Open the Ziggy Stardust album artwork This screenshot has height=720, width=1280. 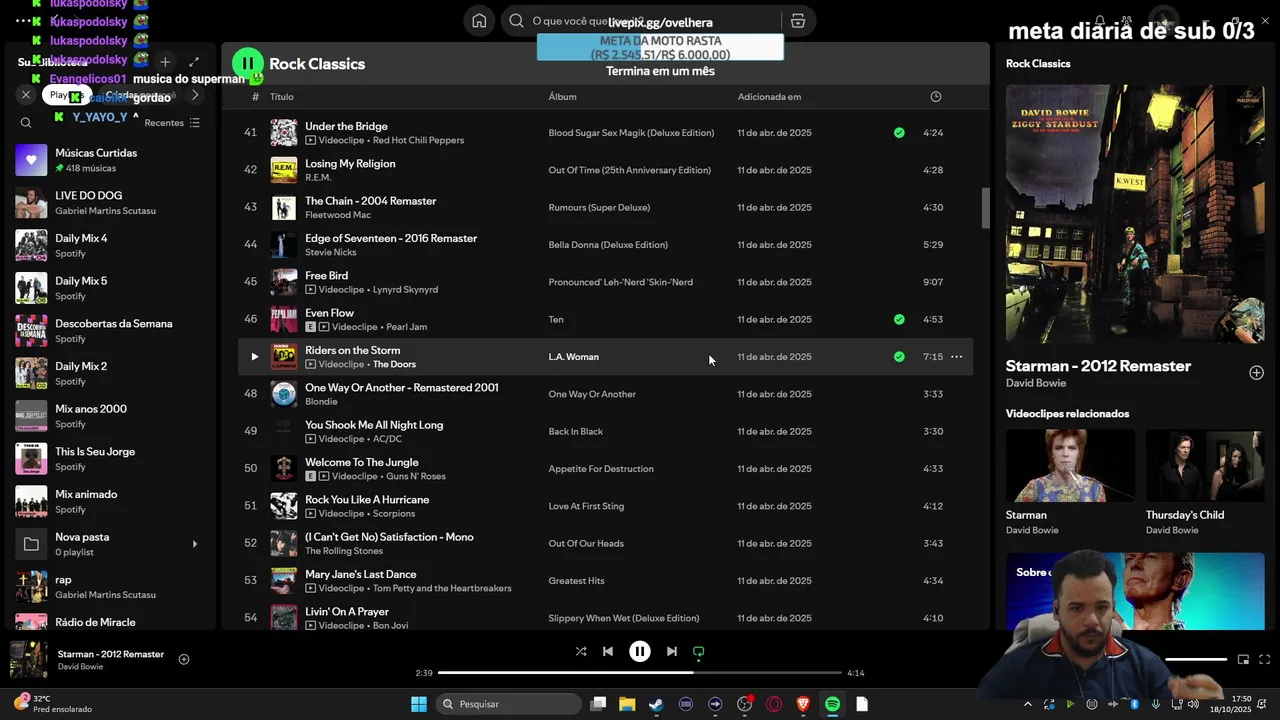1135,213
